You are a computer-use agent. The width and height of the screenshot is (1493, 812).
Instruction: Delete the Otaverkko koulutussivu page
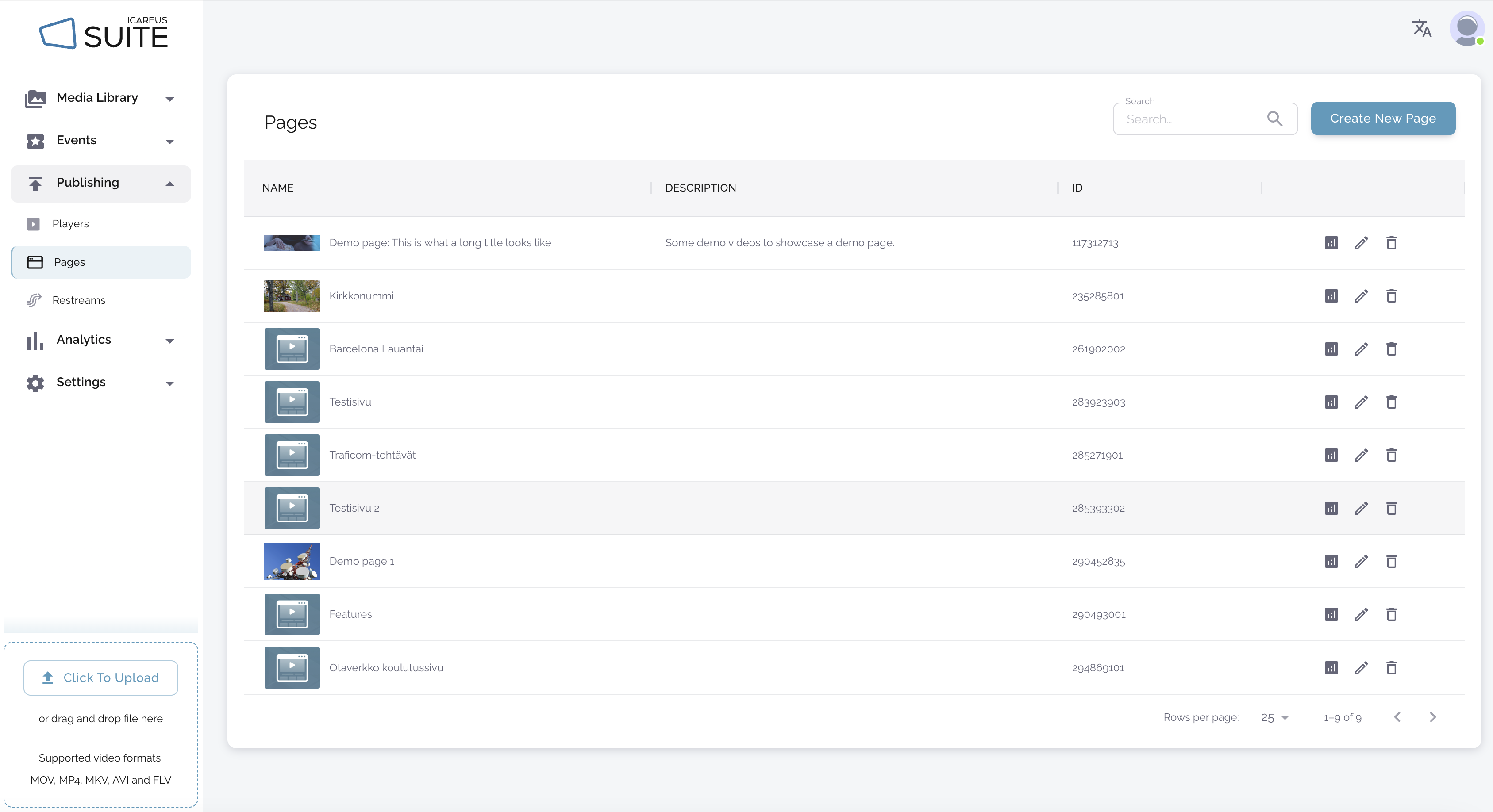click(1391, 668)
